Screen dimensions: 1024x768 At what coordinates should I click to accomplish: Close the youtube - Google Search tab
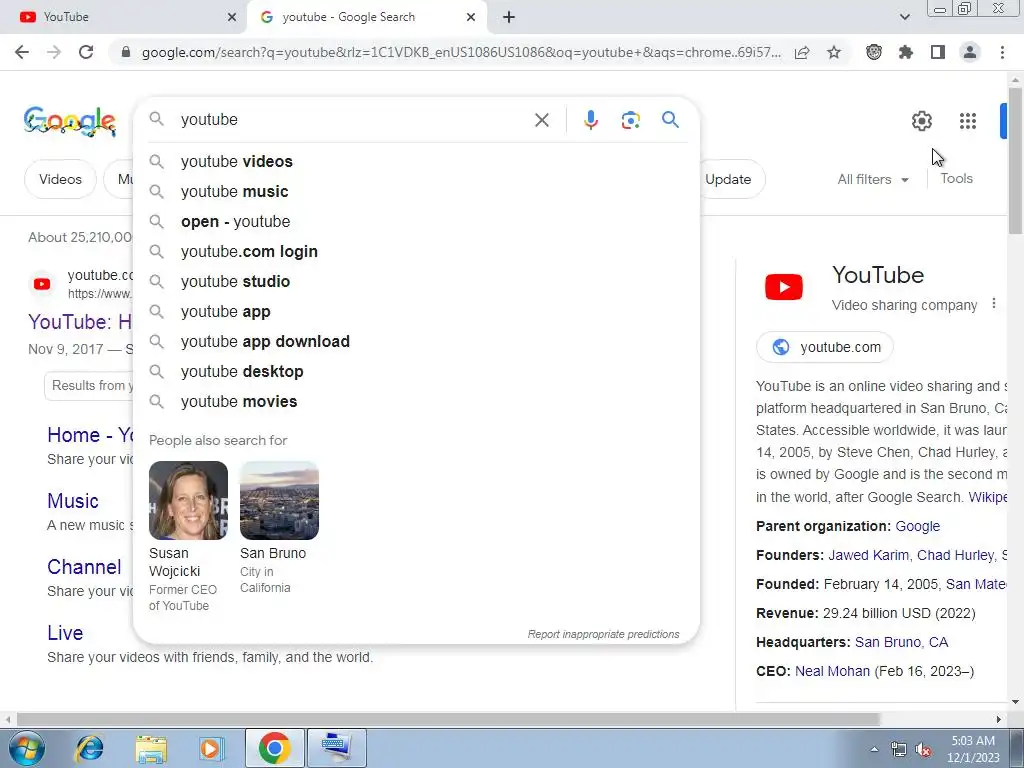[x=471, y=17]
